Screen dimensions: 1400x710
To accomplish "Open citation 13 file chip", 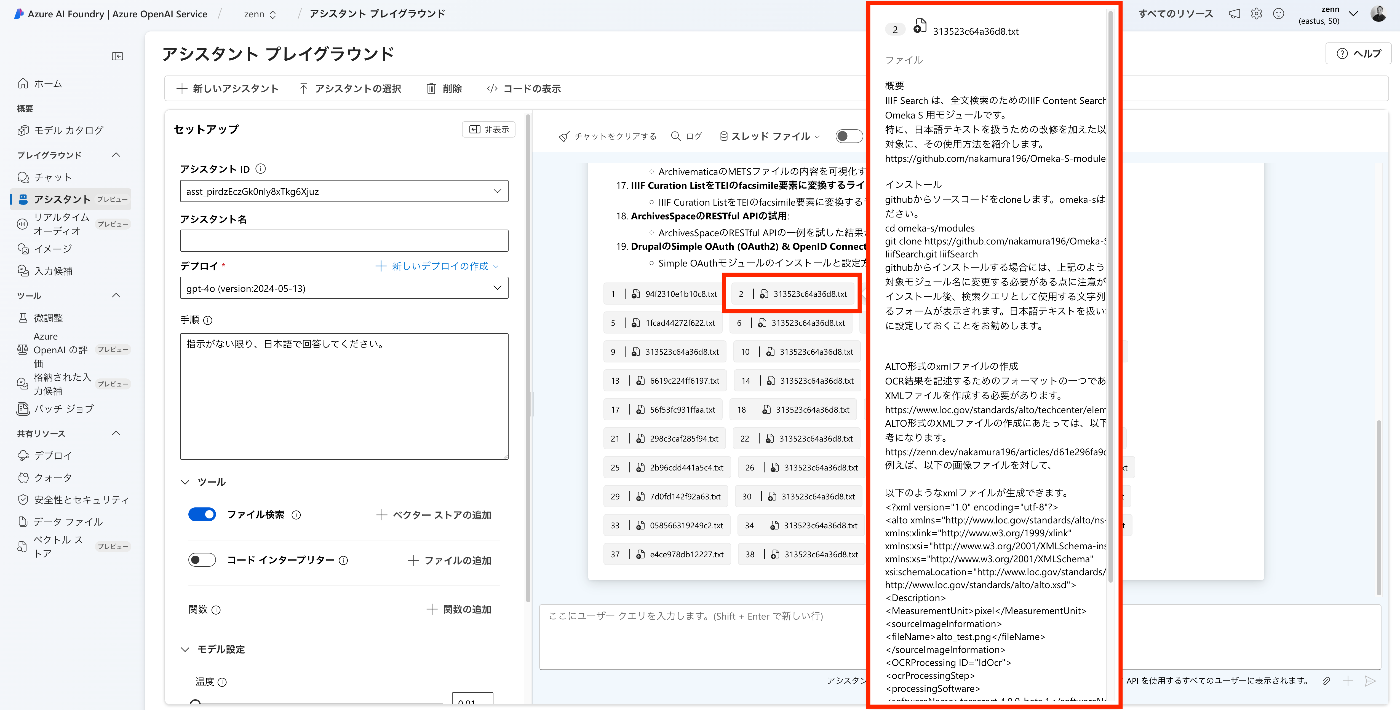I will [x=663, y=381].
